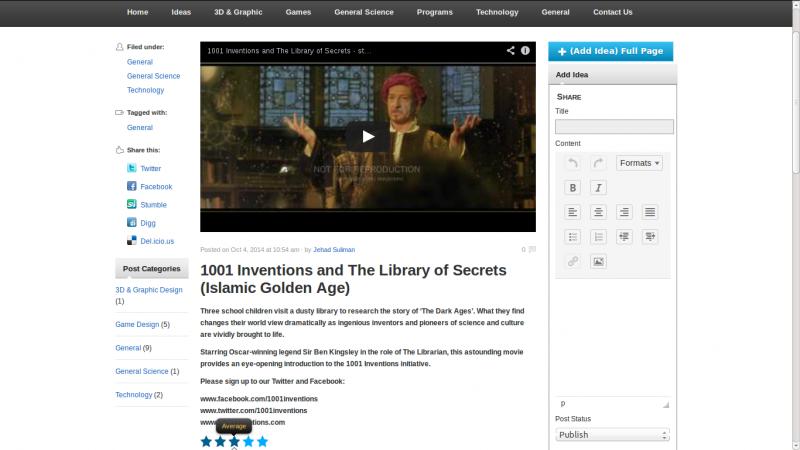
Task: Insert a bulleted list
Action: (572, 237)
